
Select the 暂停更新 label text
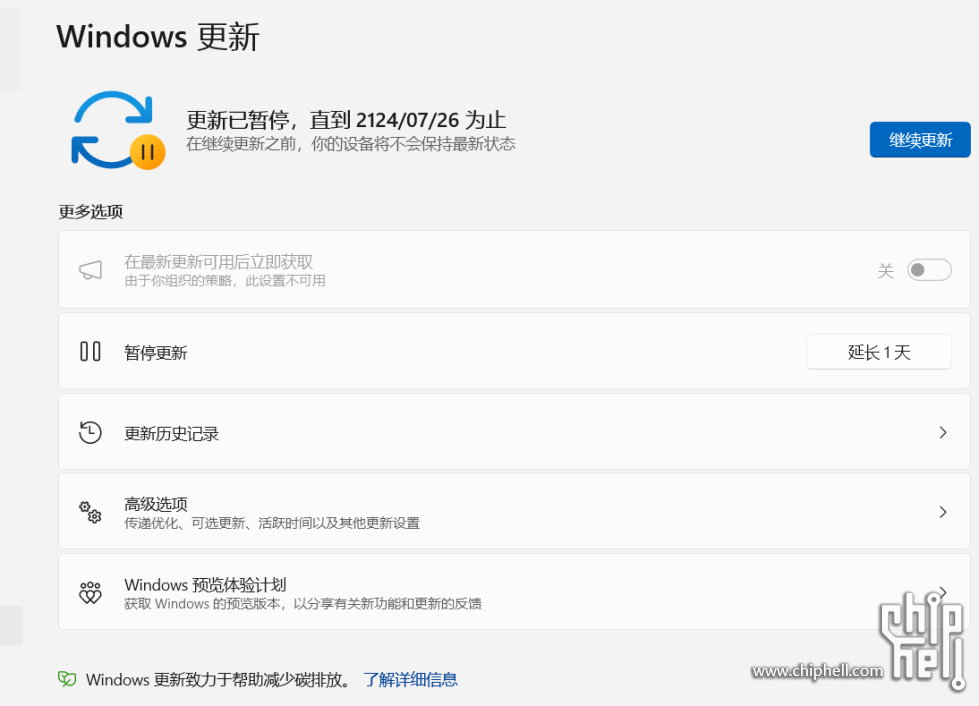pos(156,353)
